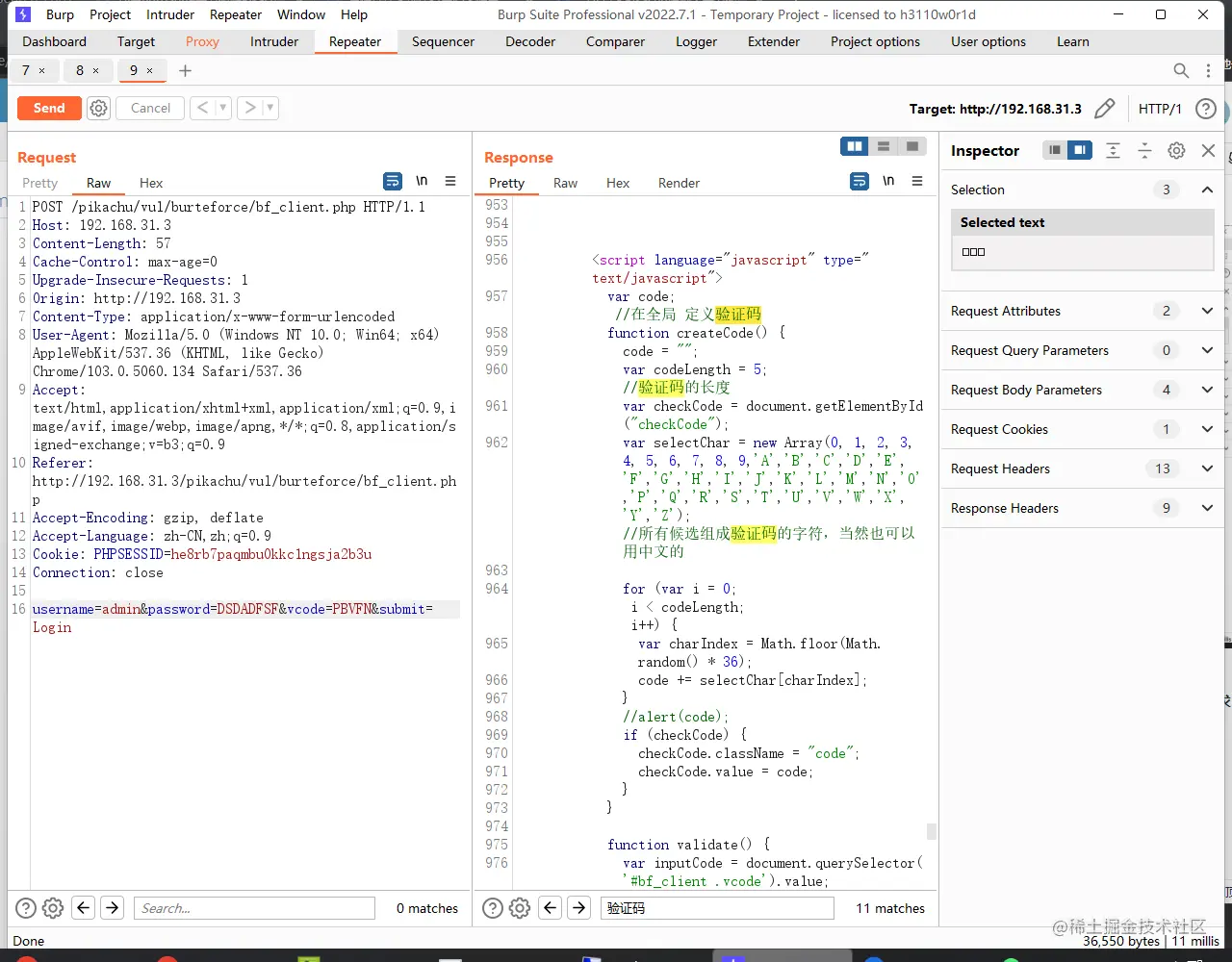Viewport: 1232px width, 962px height.
Task: Set Inspector two-column layout
Action: (1080, 150)
